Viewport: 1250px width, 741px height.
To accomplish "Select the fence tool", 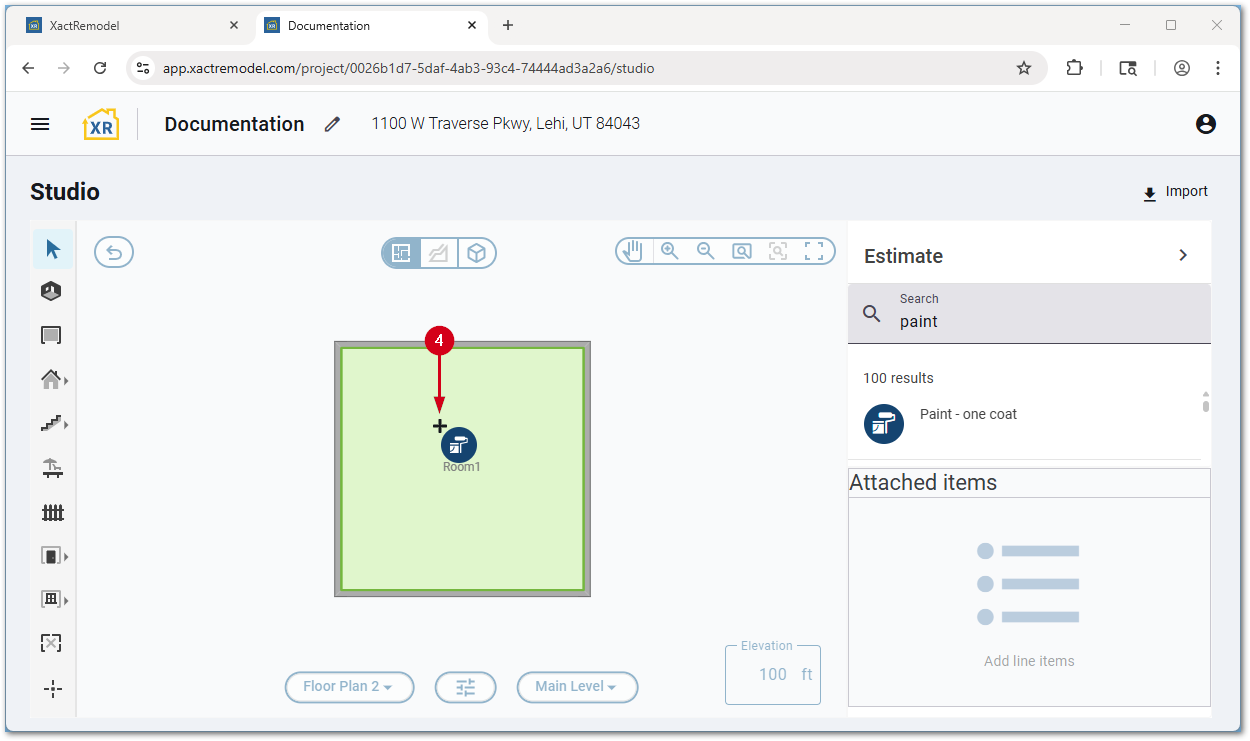I will [53, 512].
